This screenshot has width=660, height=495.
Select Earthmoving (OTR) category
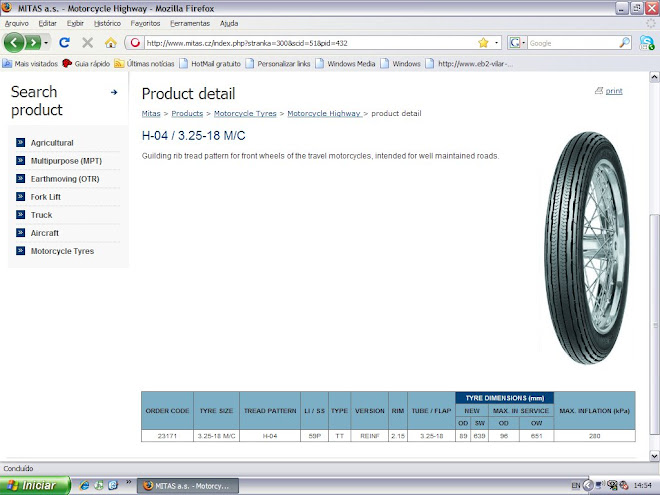(x=65, y=179)
